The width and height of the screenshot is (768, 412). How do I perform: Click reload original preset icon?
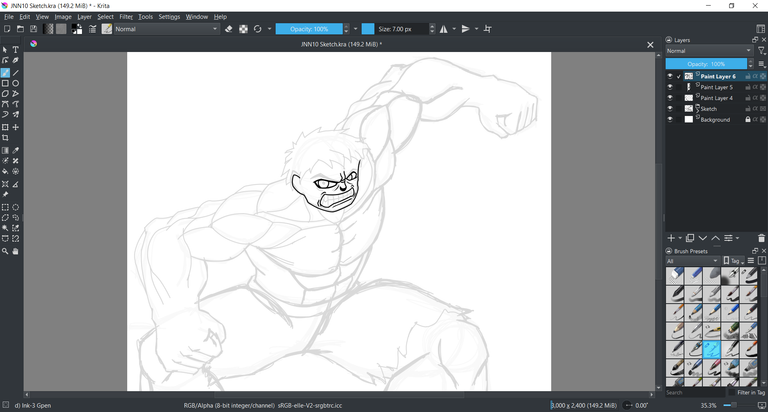[258, 29]
